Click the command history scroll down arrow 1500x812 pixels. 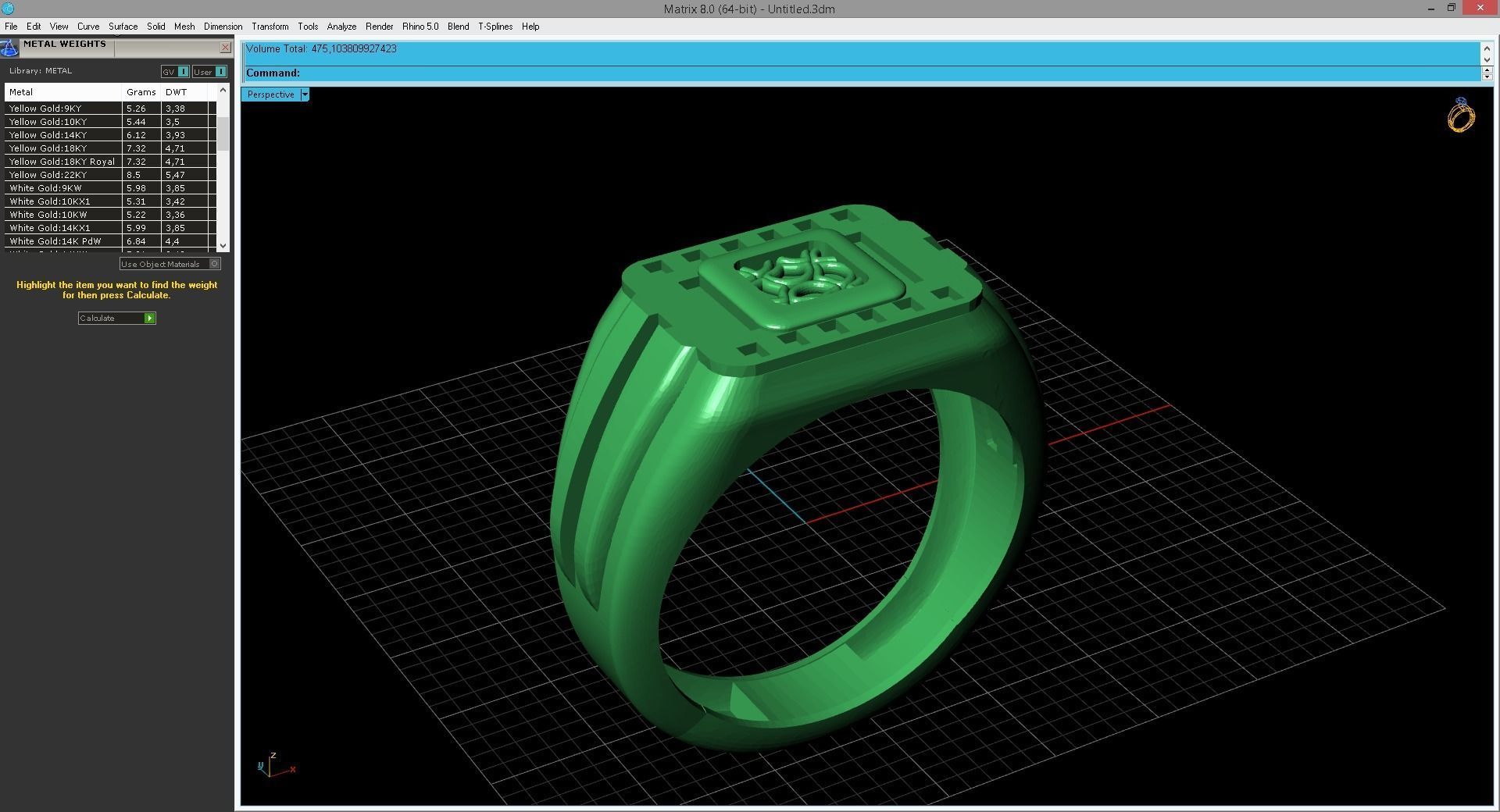tap(1487, 59)
